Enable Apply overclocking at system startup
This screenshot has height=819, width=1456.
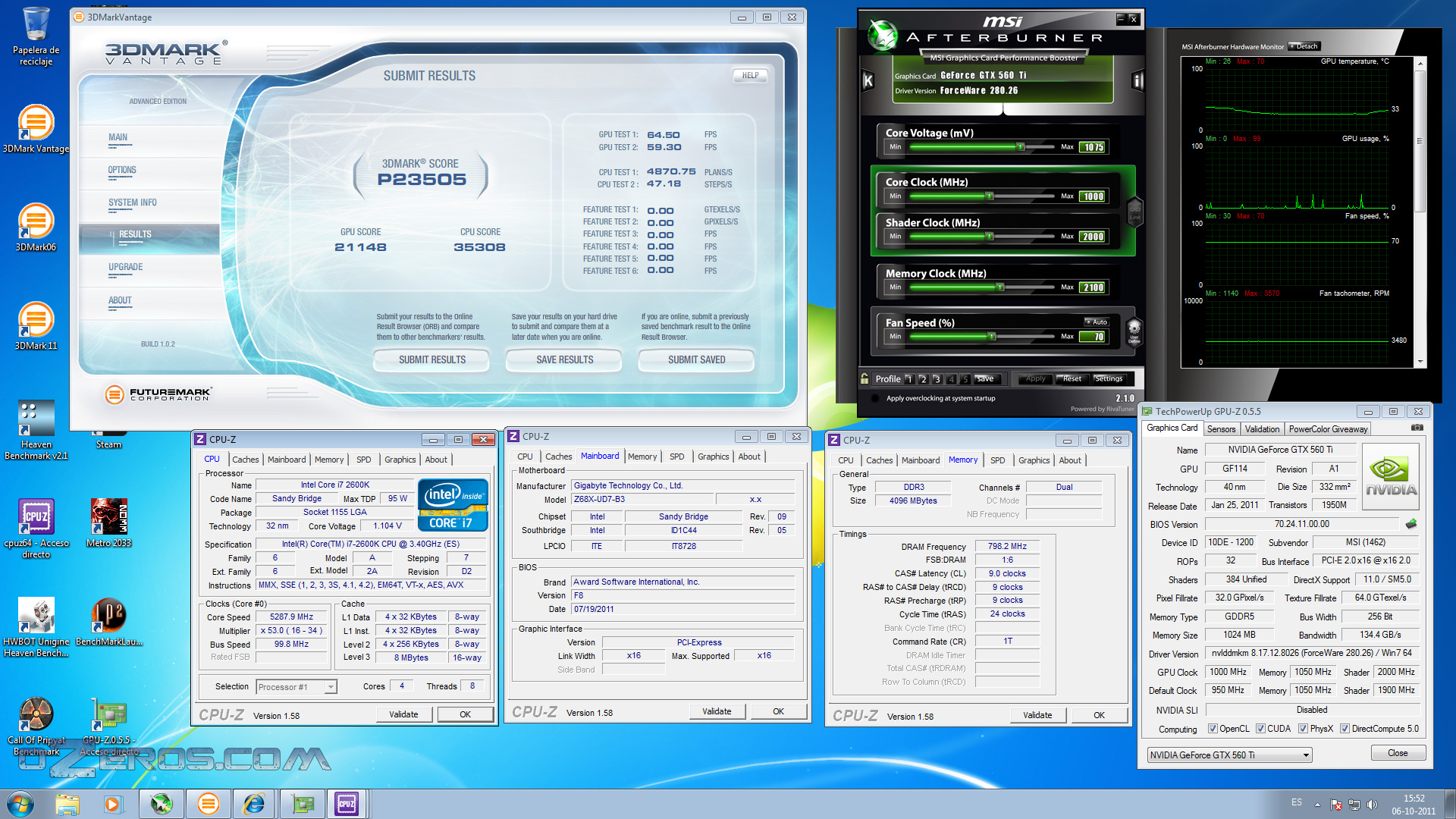[x=874, y=398]
